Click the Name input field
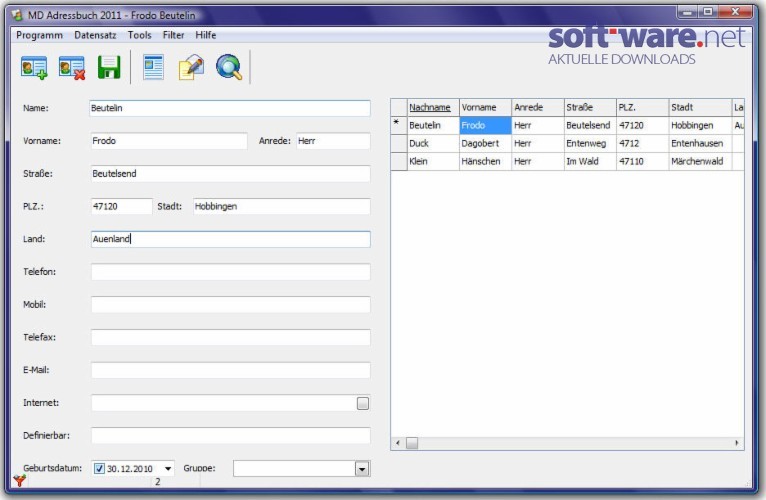Image resolution: width=766 pixels, height=500 pixels. click(230, 109)
